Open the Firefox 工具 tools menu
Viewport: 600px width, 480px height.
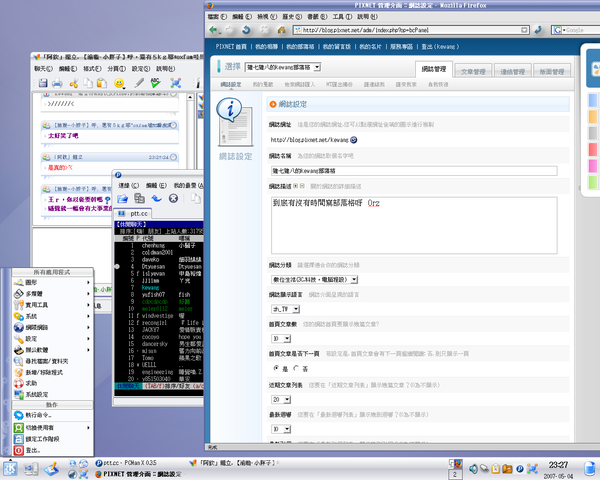[342, 16]
